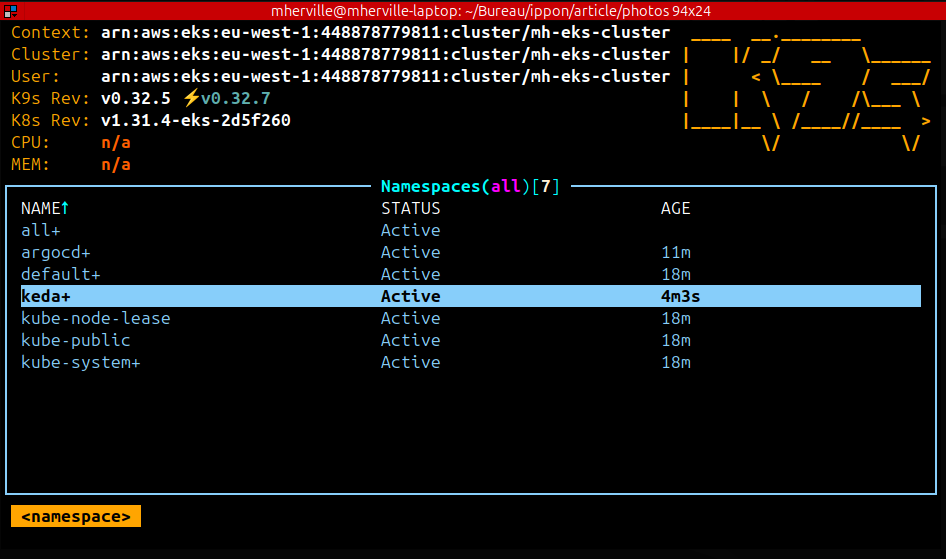
Task: Click the orange CPU n/a value
Action: (x=116, y=142)
